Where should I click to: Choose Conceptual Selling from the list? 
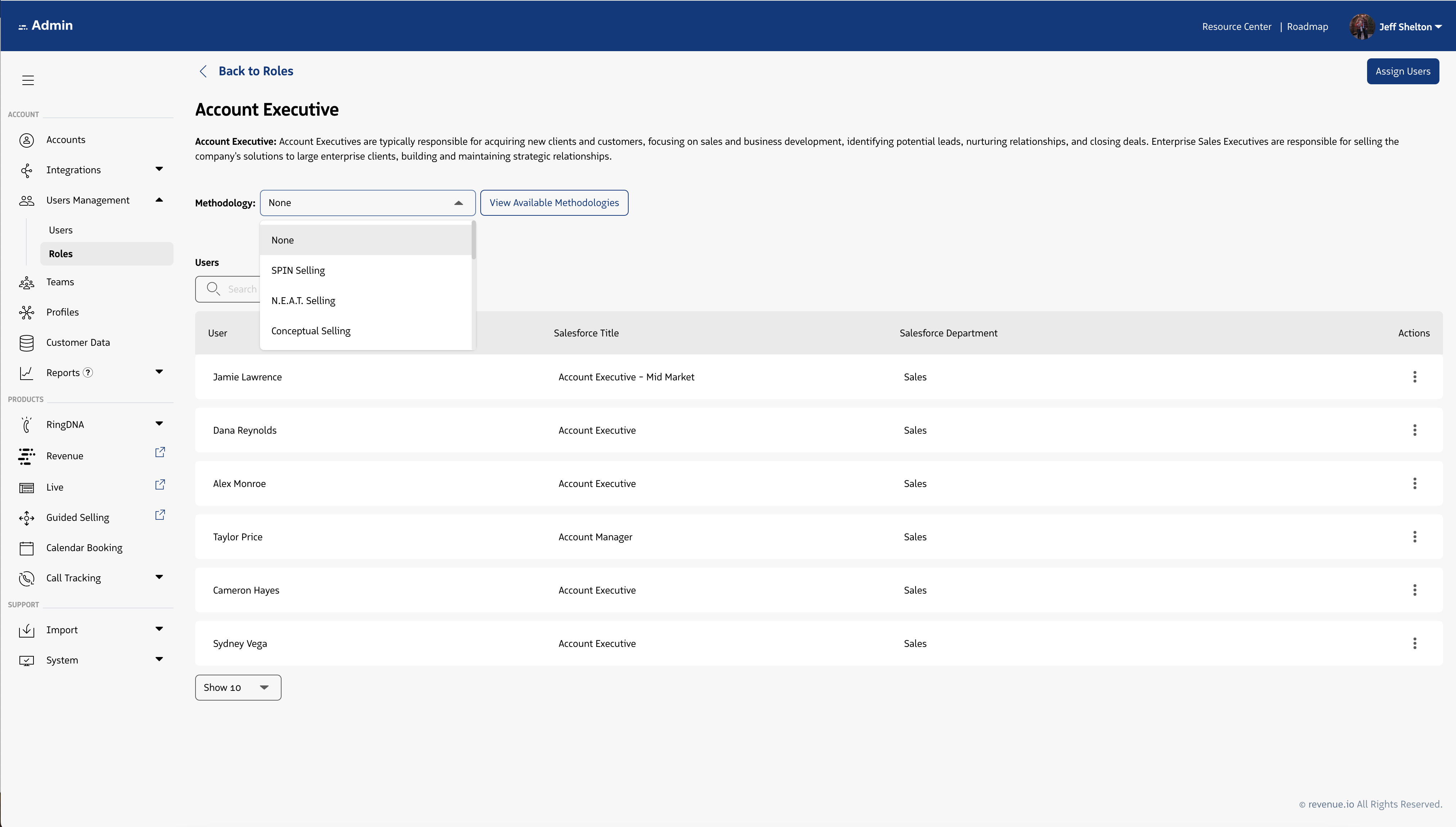(x=310, y=331)
